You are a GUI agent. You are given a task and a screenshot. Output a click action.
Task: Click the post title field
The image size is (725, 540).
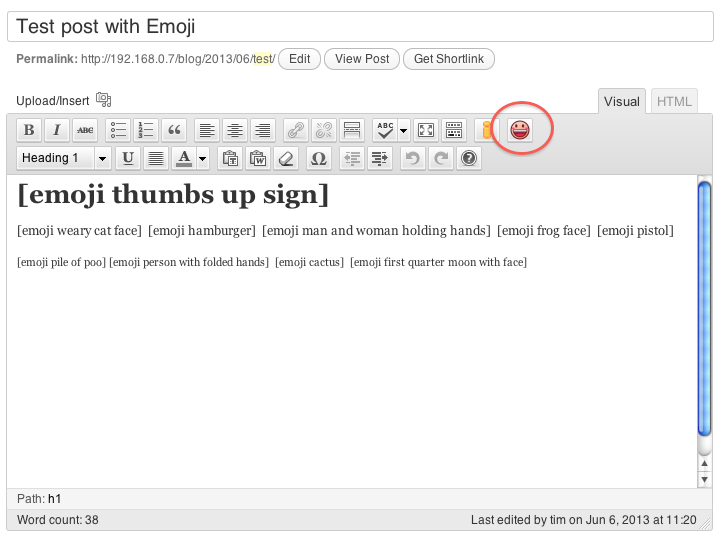pos(360,27)
